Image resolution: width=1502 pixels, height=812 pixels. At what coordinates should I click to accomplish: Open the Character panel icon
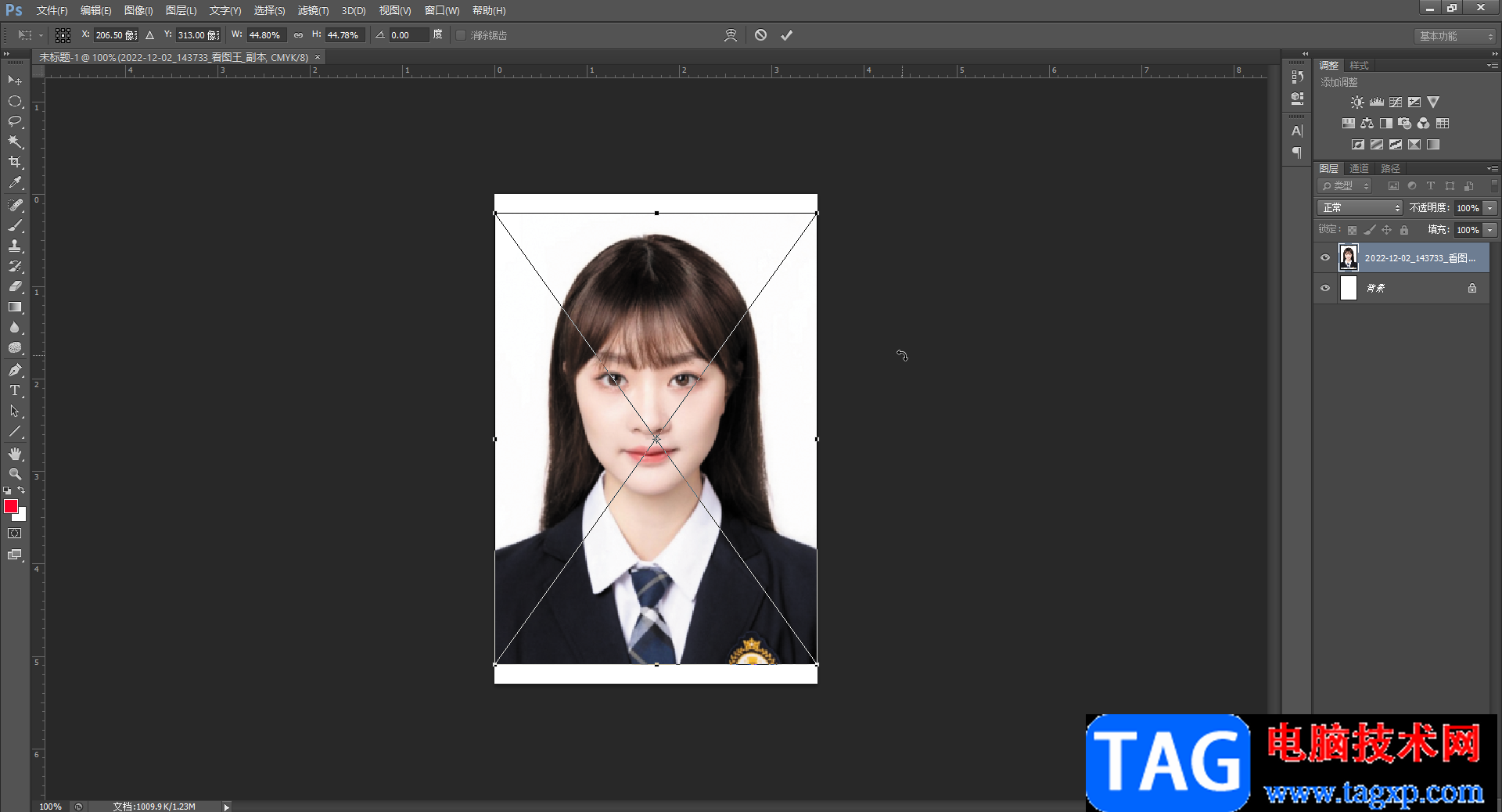(1297, 131)
